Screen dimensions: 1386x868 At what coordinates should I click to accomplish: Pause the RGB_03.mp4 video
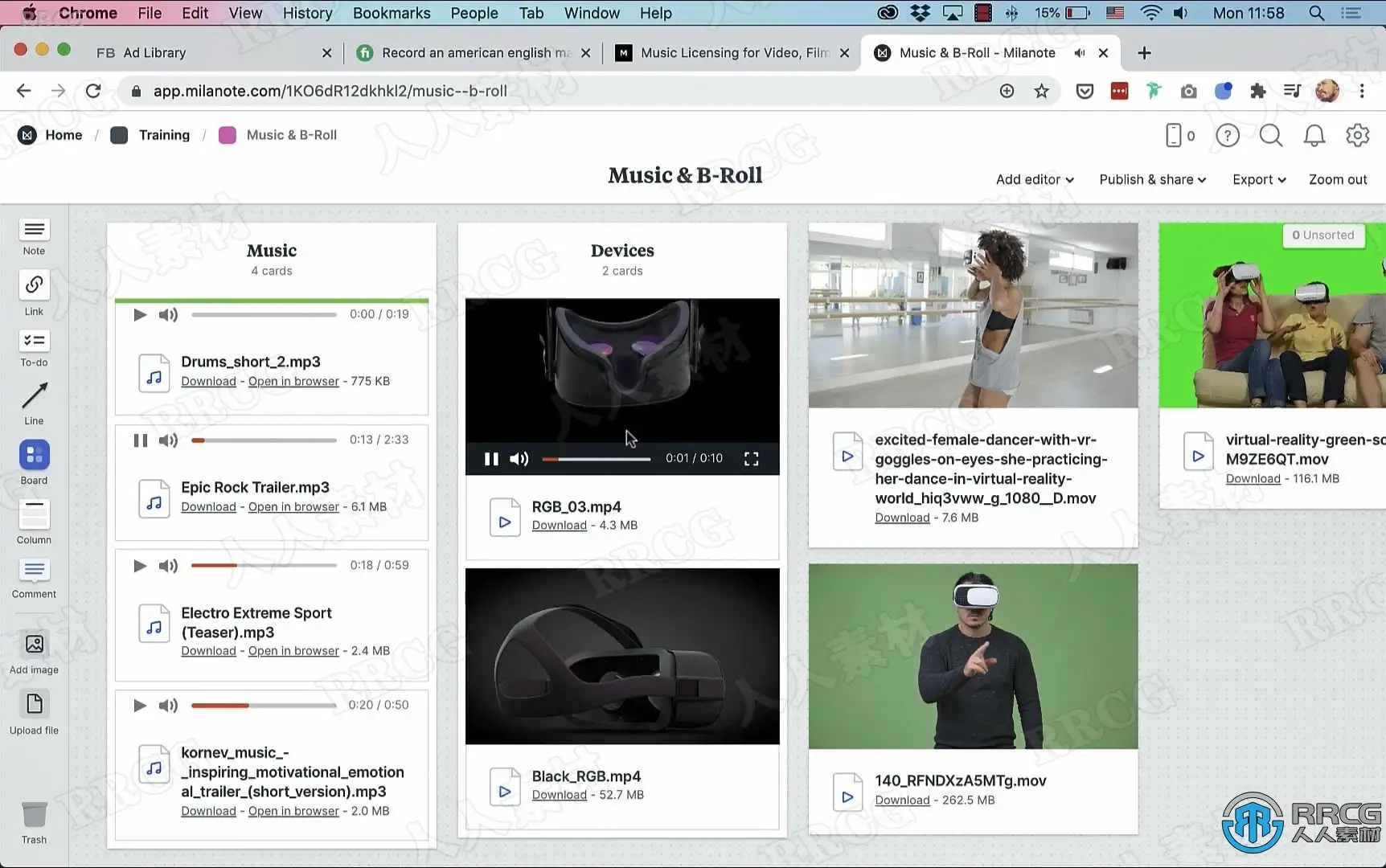click(491, 459)
